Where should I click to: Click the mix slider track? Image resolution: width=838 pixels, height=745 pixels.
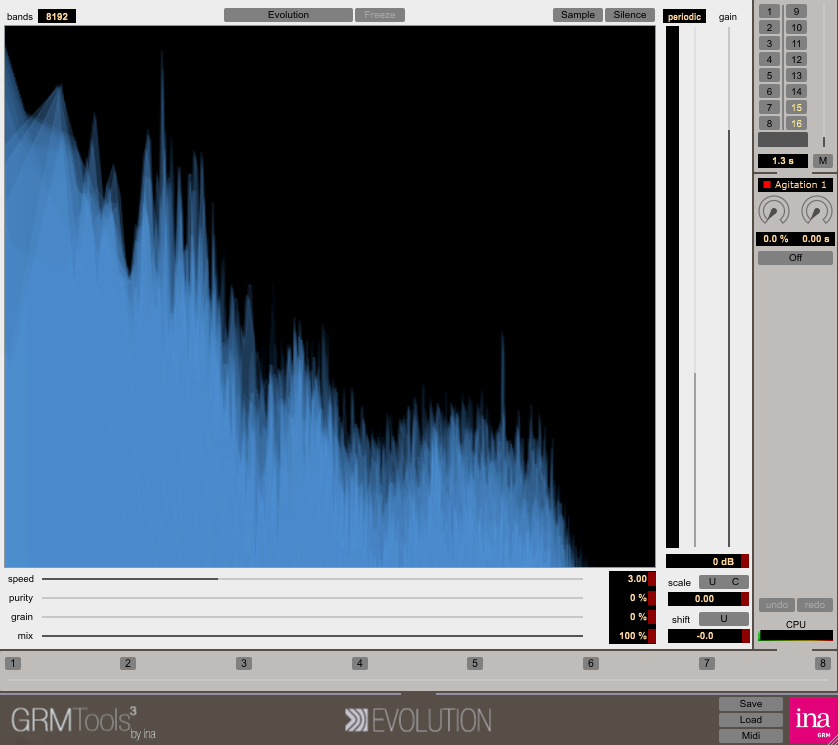click(x=312, y=636)
